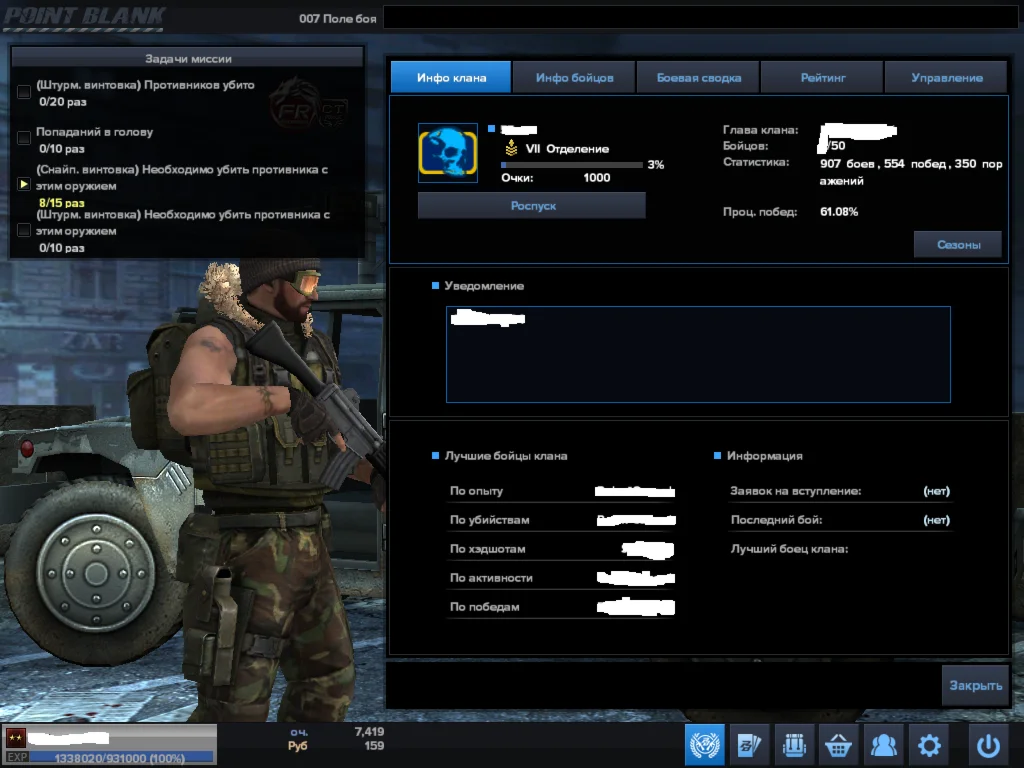
Task: Toggle checkbox for Попаданий в голову mission
Action: coord(24,138)
